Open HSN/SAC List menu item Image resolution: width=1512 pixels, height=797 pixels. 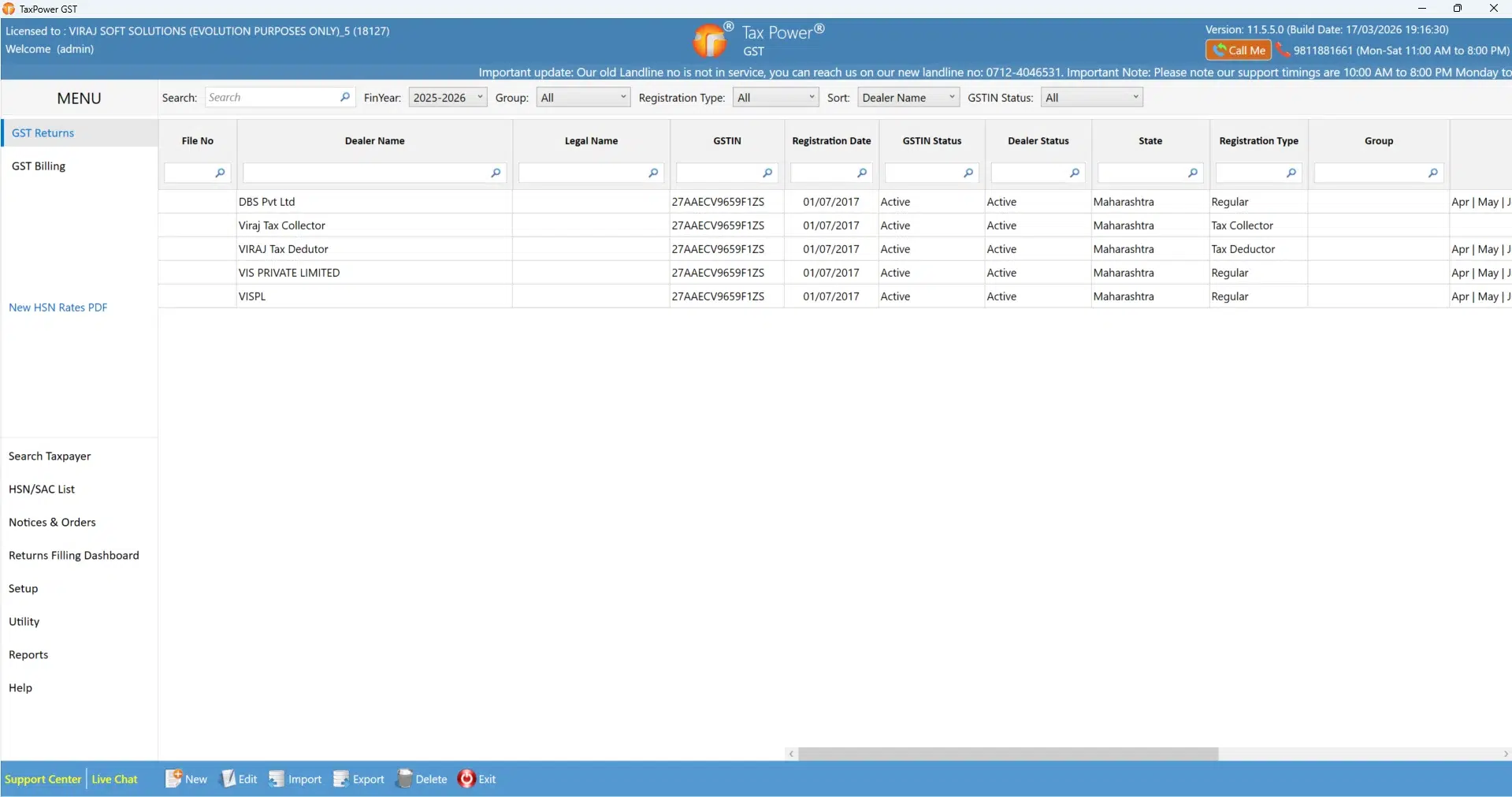click(x=42, y=490)
